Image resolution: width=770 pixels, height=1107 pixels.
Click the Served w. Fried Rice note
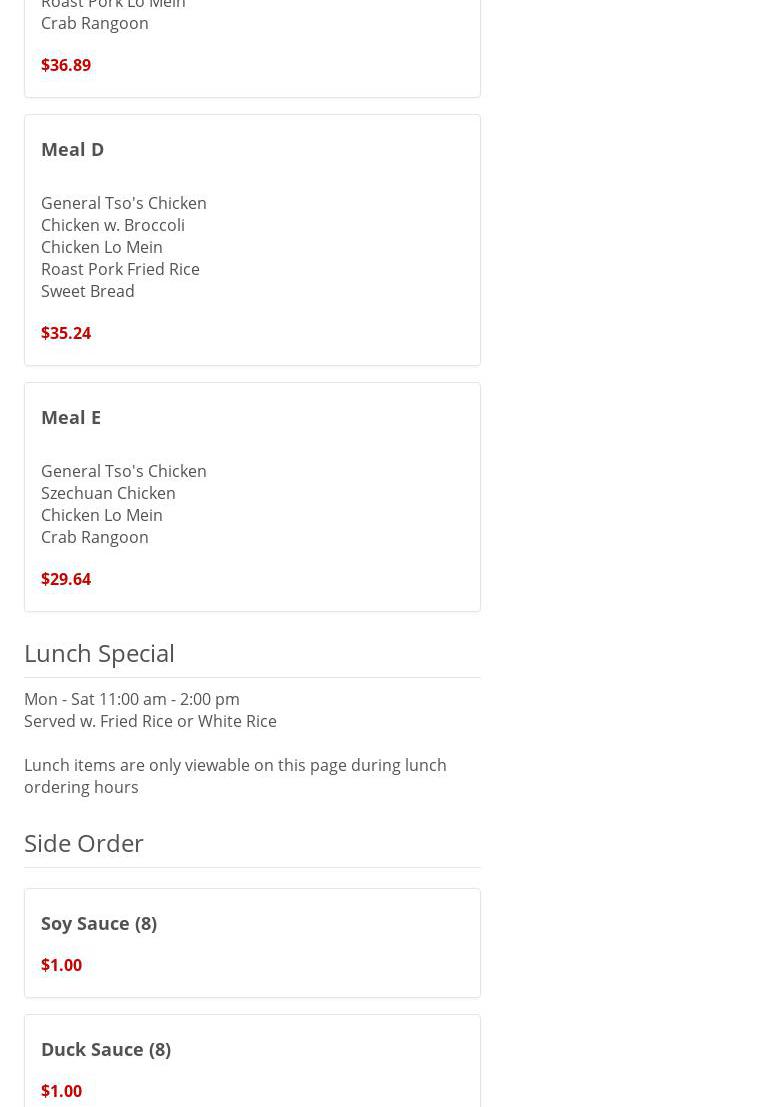tap(150, 721)
